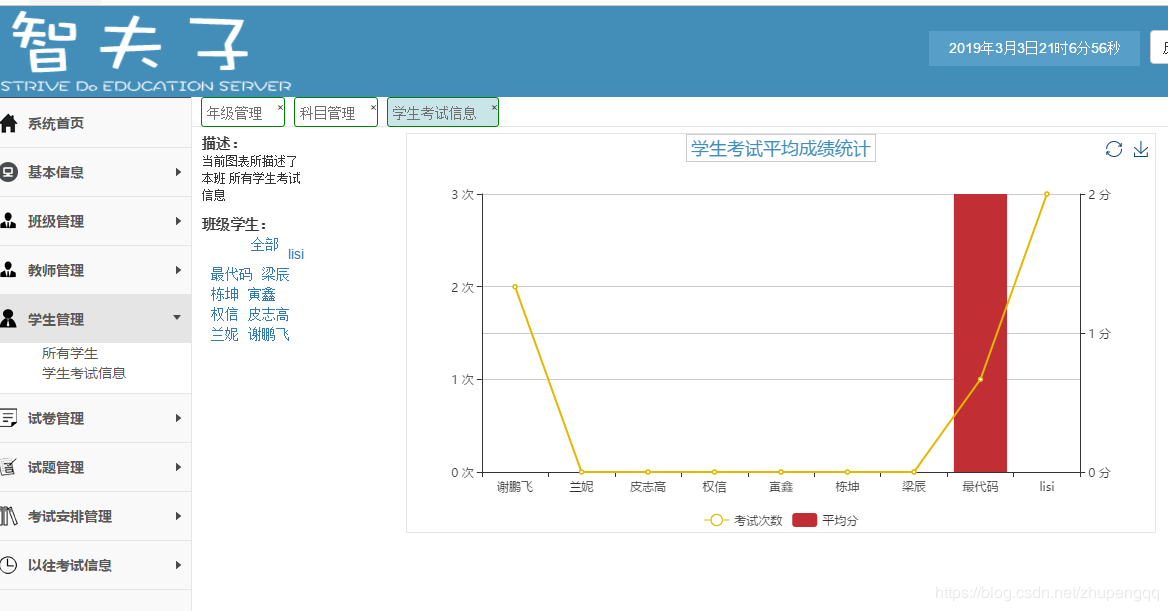
Task: Click the 考试安排管理 books icon
Action: coord(9,516)
